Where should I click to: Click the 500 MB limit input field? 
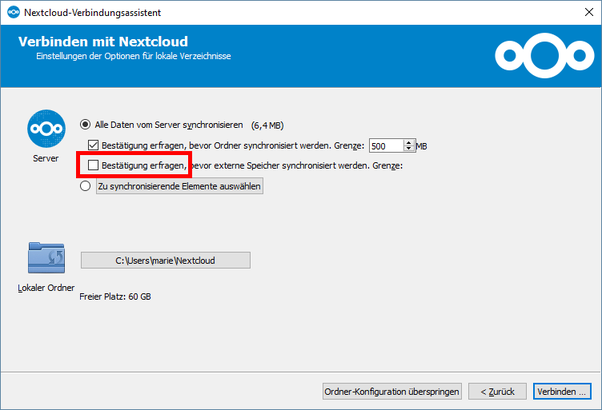(385, 146)
